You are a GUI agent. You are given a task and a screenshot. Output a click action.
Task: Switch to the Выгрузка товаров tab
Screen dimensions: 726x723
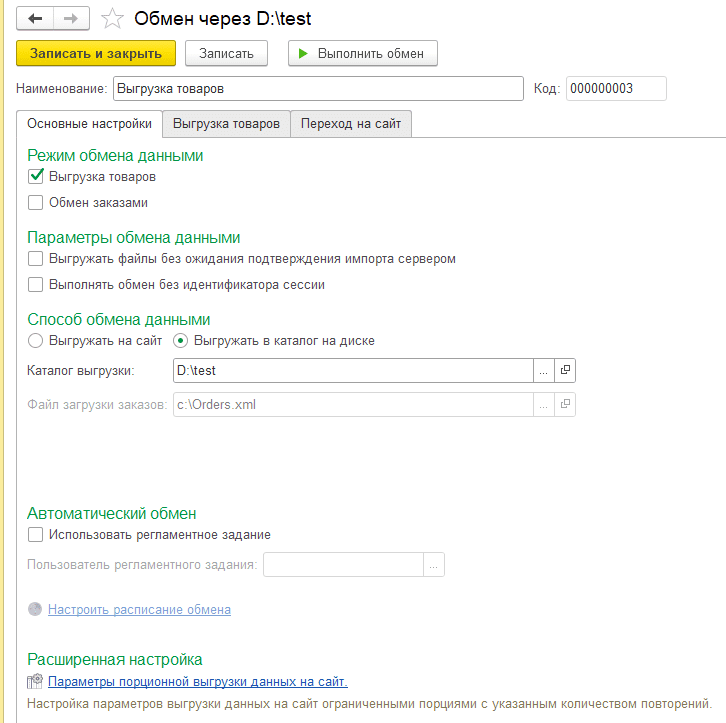[226, 124]
